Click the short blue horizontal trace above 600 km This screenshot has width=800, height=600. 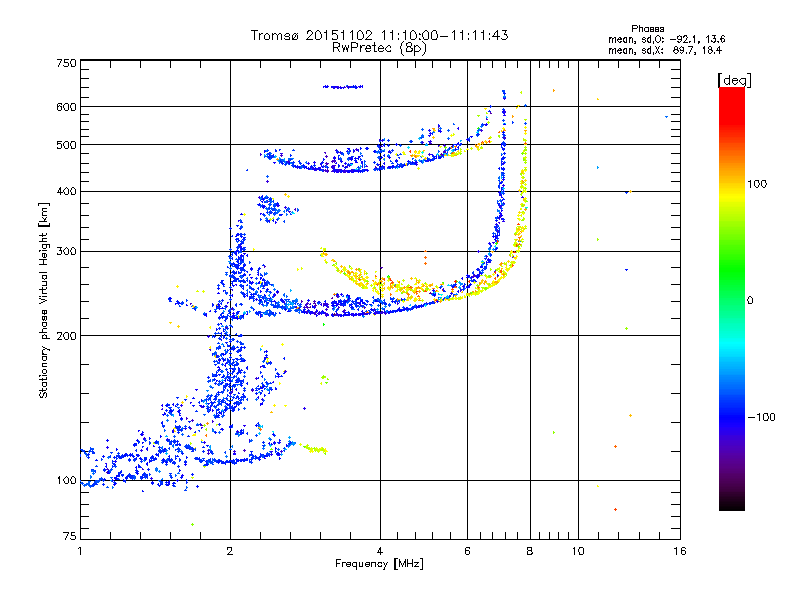pos(343,87)
